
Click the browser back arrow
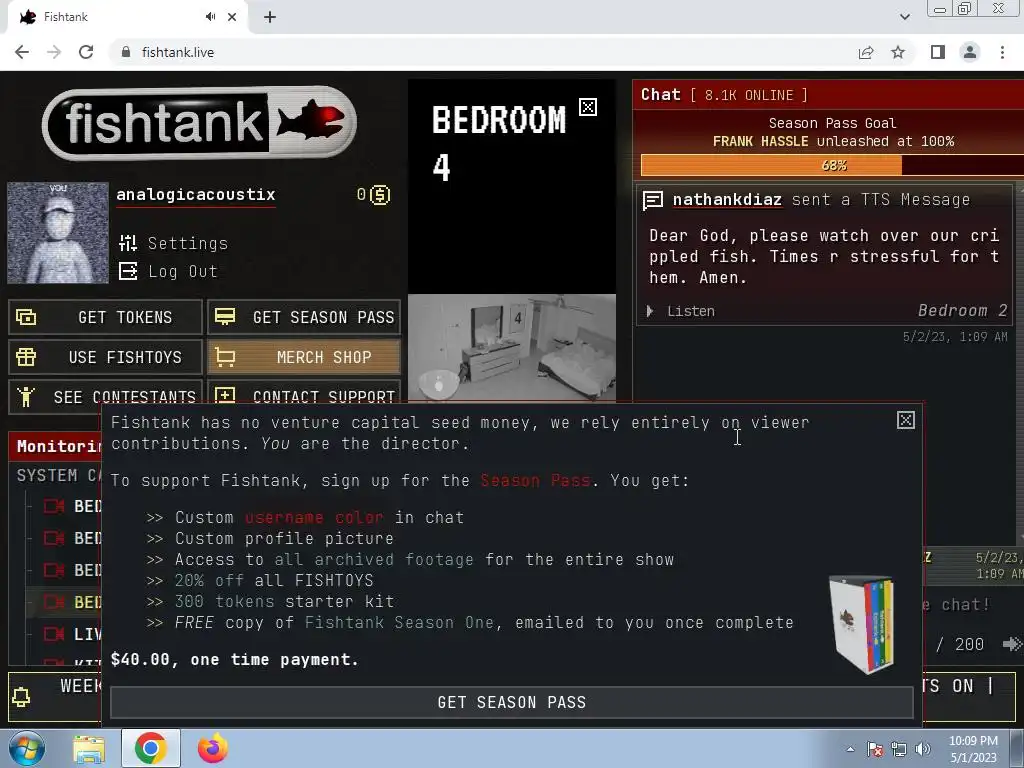click(x=22, y=52)
